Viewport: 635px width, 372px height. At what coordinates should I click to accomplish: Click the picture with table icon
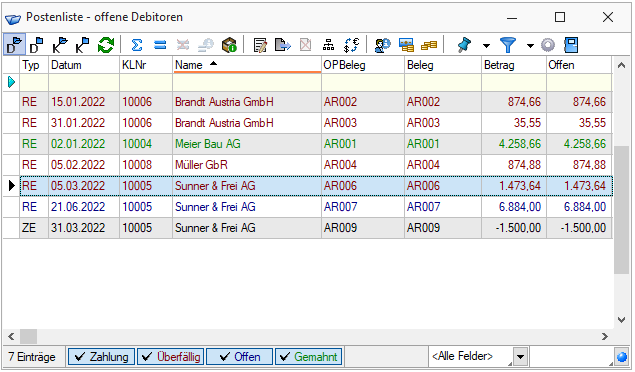[406, 45]
